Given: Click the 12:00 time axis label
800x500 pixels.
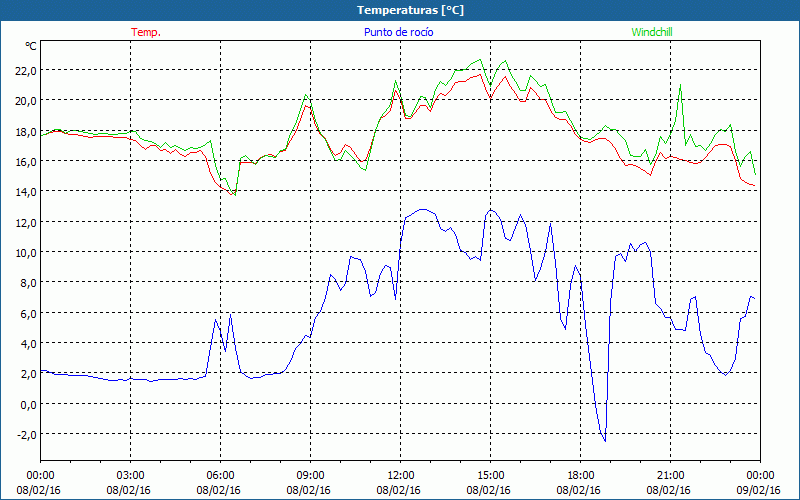Looking at the screenshot, I should tap(401, 476).
